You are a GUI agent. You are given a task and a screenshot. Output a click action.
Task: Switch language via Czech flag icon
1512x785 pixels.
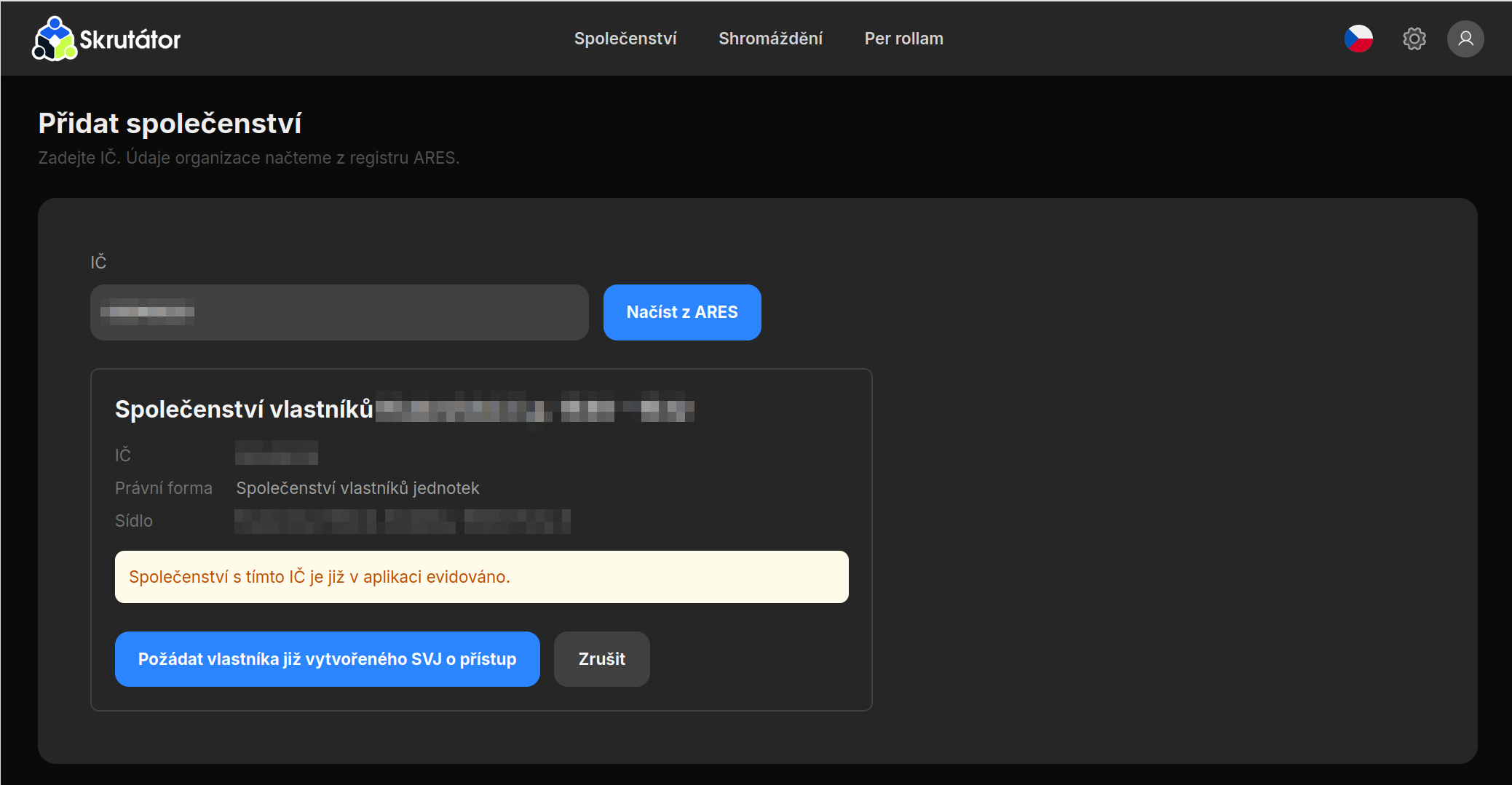(x=1358, y=39)
